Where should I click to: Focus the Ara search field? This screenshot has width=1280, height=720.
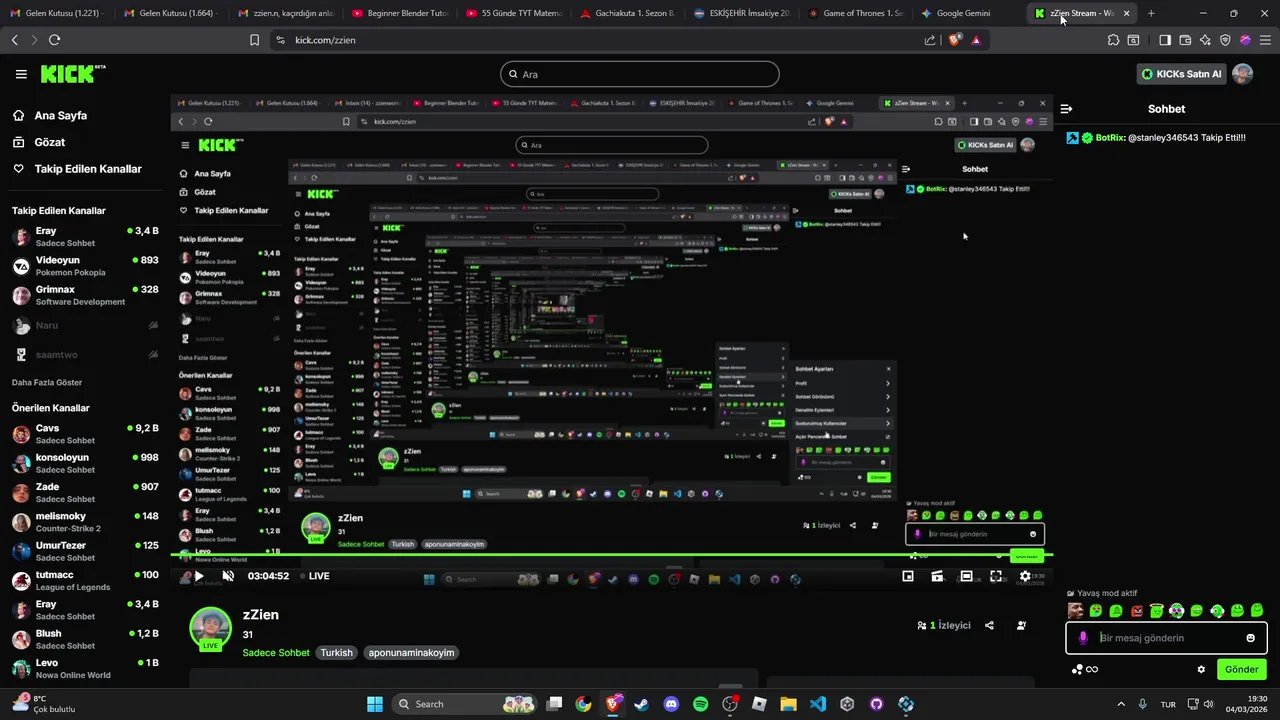tap(640, 74)
